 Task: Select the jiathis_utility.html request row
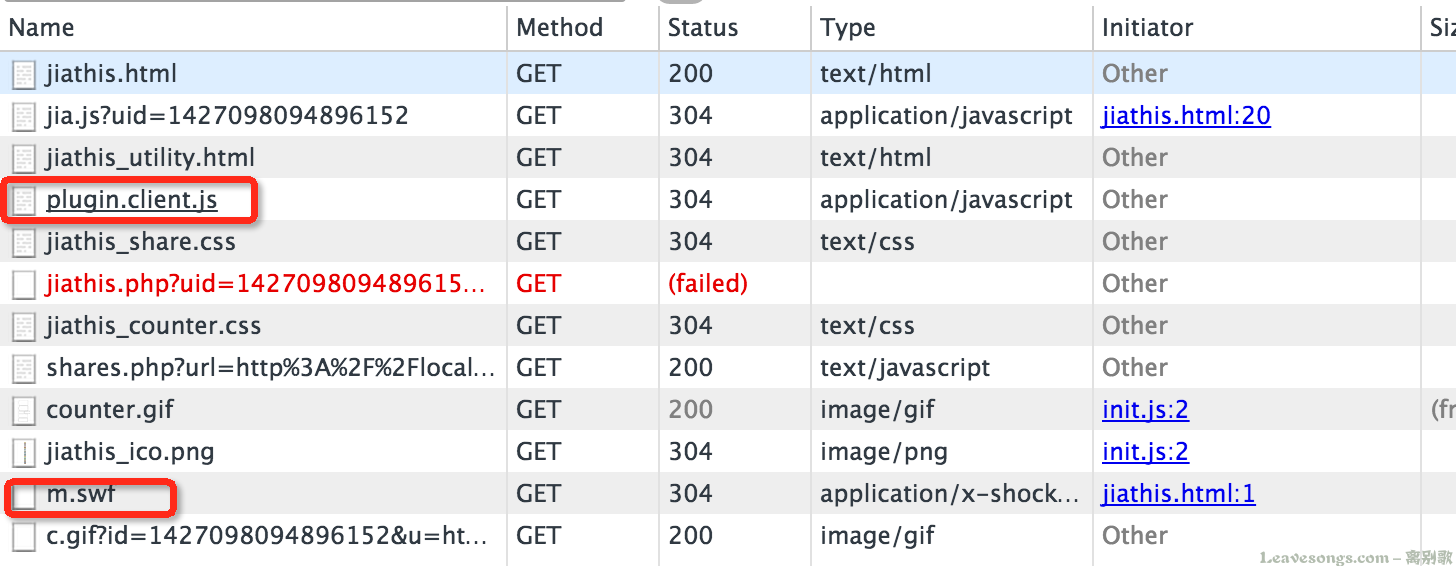[728, 158]
